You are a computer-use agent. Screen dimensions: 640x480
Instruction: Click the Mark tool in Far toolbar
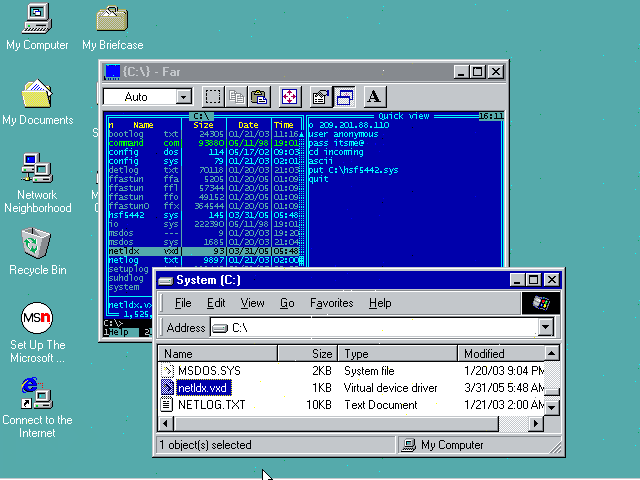point(213,97)
